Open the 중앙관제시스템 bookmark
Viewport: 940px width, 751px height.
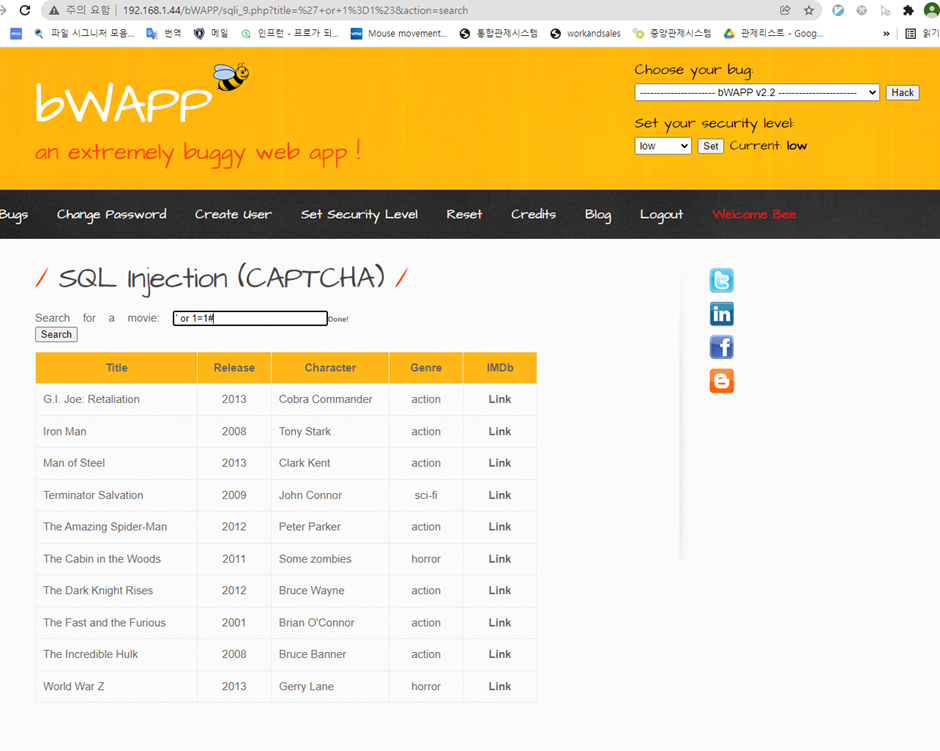(672, 34)
